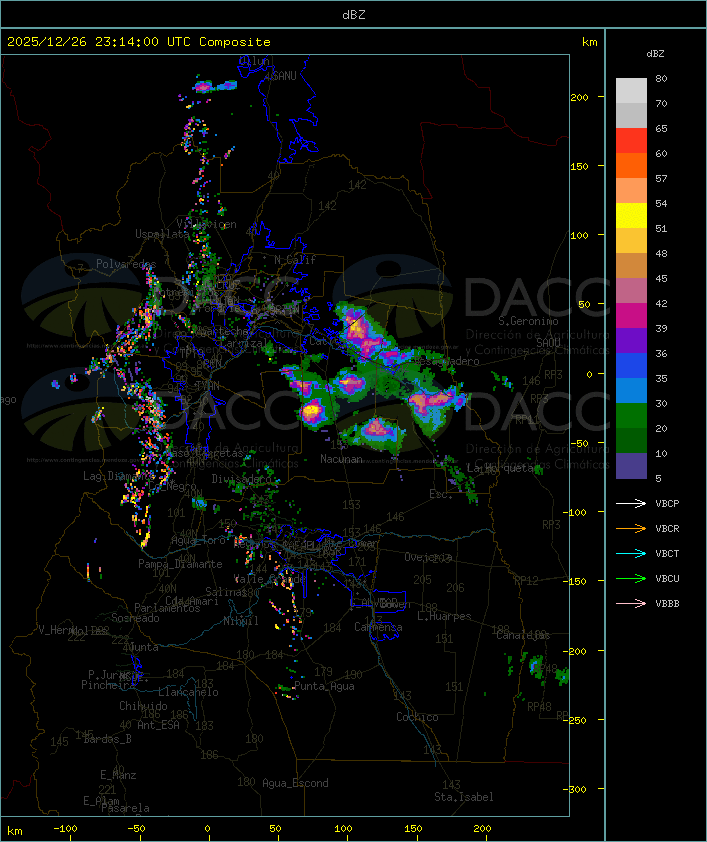Click the Parlamentos place label
This screenshot has width=707, height=842.
tap(167, 608)
